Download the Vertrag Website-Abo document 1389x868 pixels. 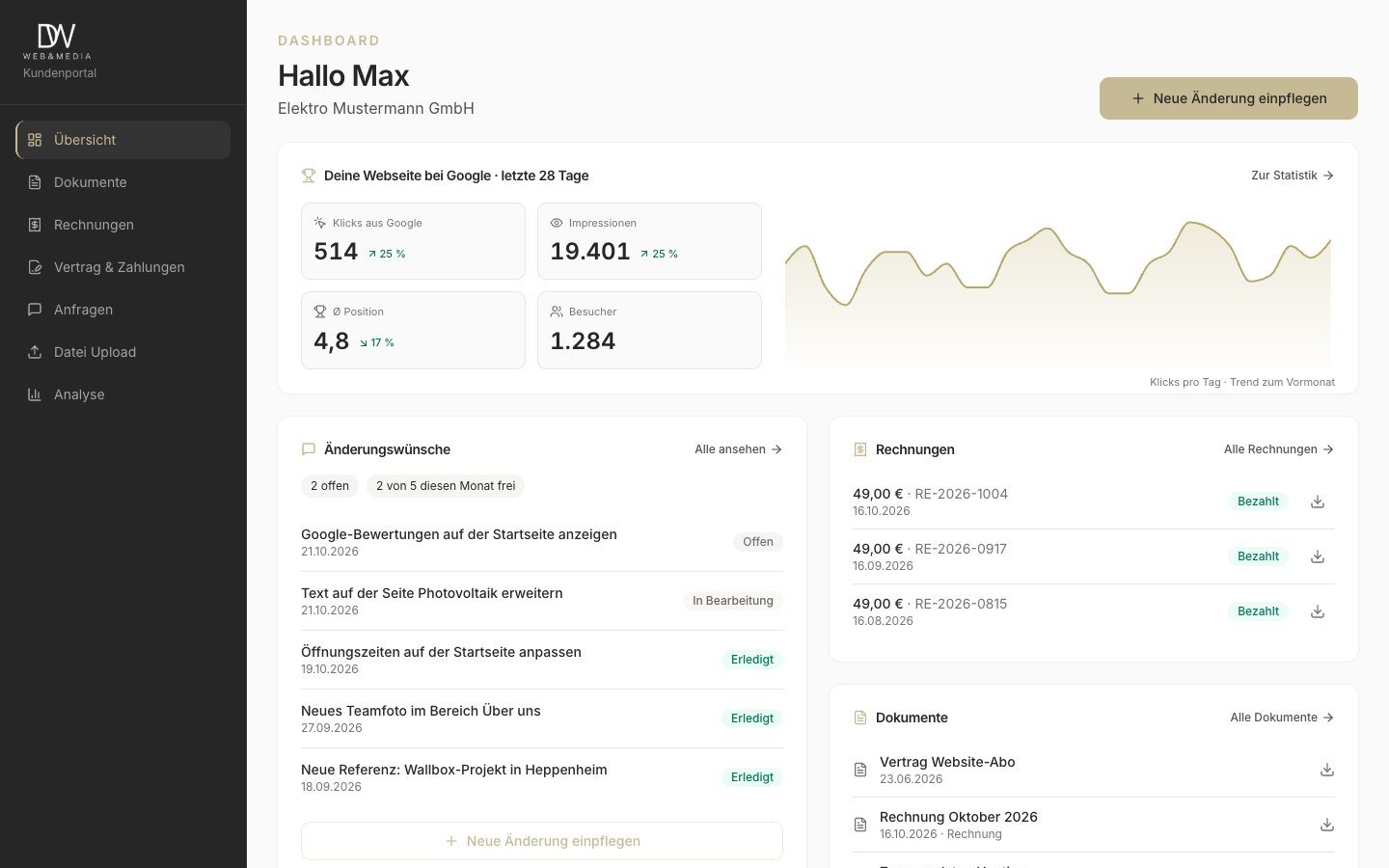(x=1327, y=770)
